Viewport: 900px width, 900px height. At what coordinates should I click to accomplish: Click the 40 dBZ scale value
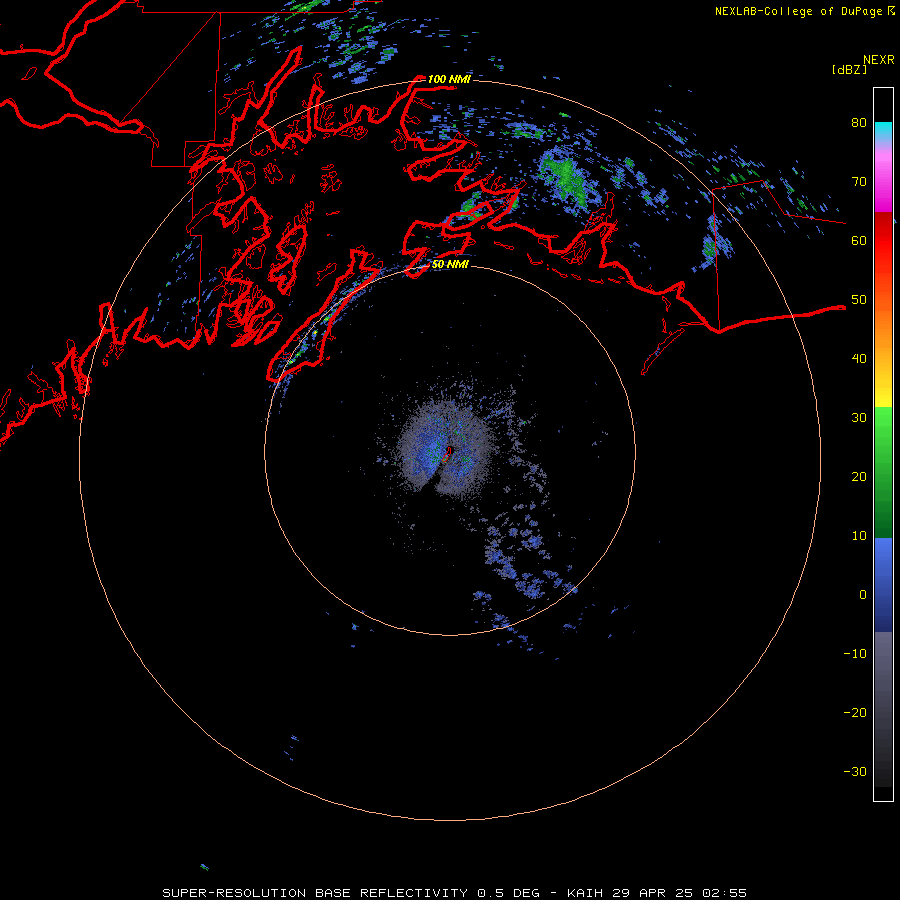859,359
